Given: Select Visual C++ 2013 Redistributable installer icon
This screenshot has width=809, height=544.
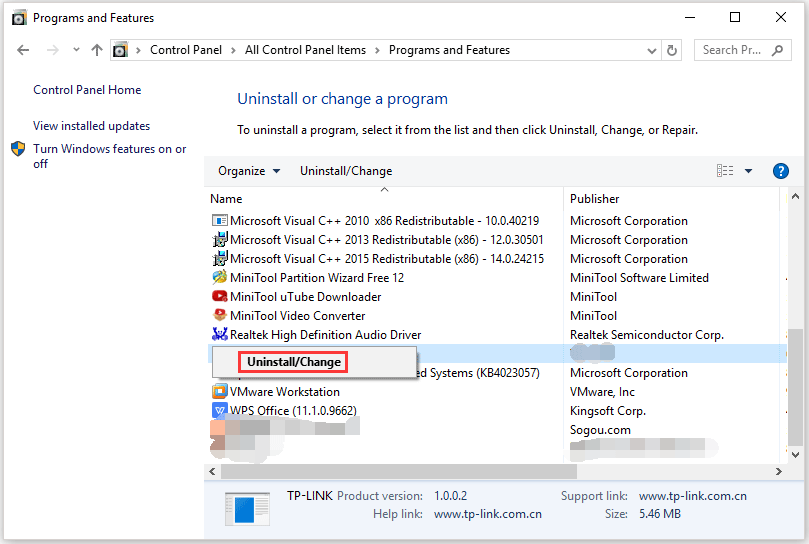Looking at the screenshot, I should point(220,239).
